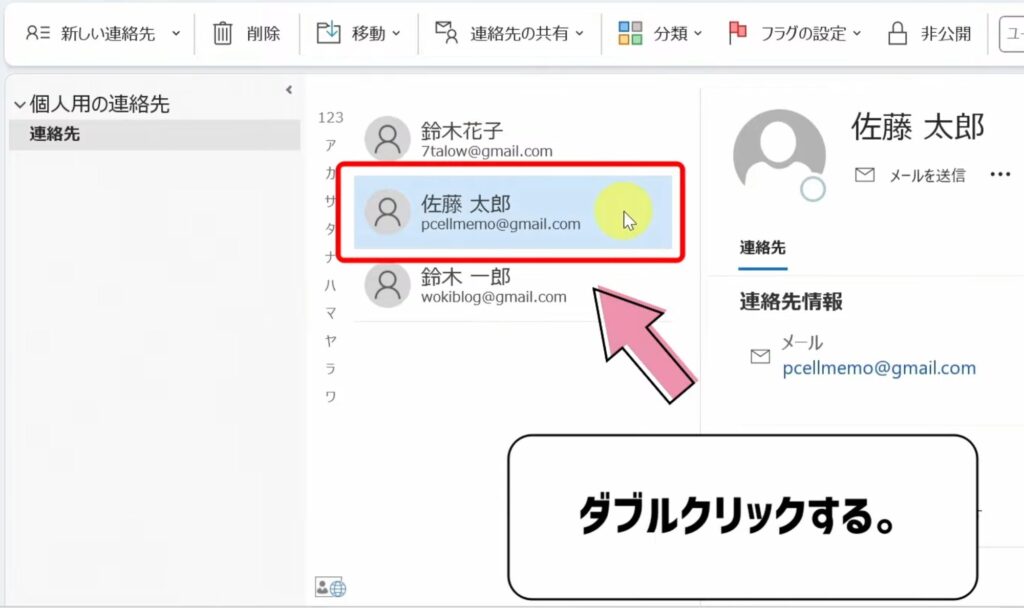Click the フラグの設定 flag icon
Viewport: 1024px width, 608px height.
coord(737,32)
